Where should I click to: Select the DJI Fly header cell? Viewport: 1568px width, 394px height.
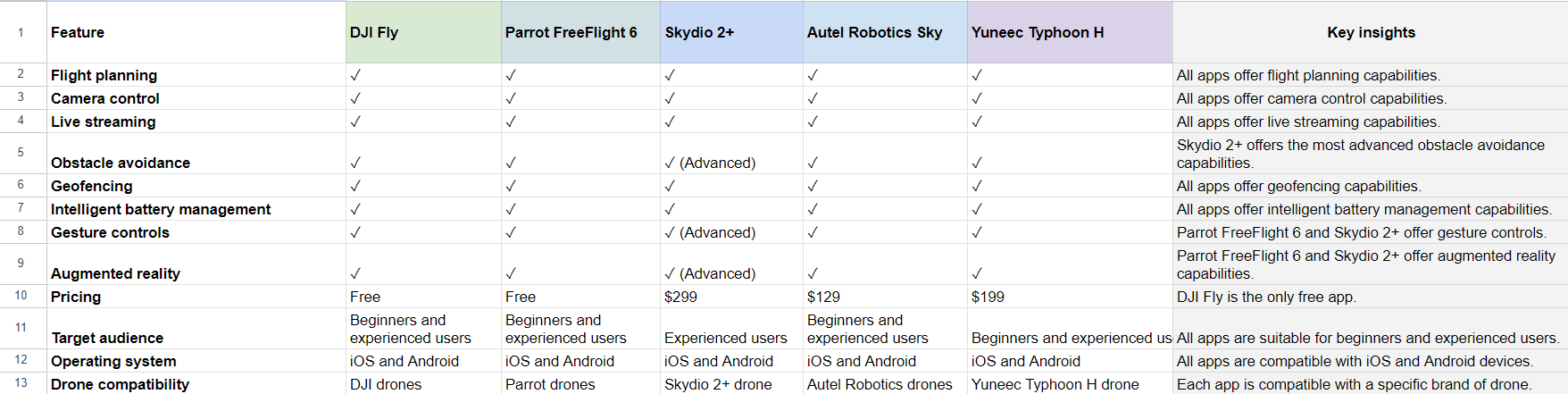(x=423, y=32)
